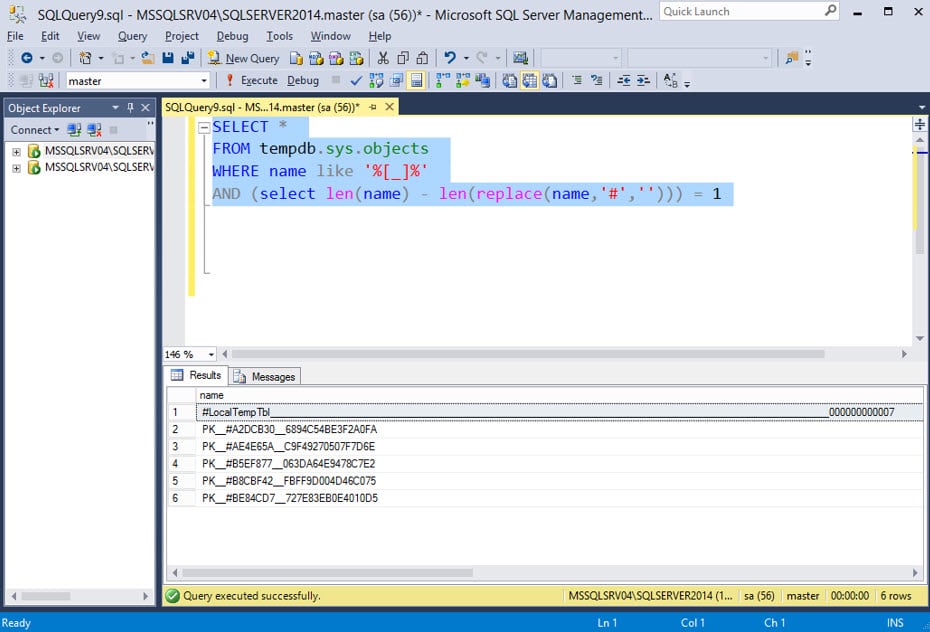930x632 pixels.
Task: Open the Undo history dropdown arrow
Action: (466, 58)
